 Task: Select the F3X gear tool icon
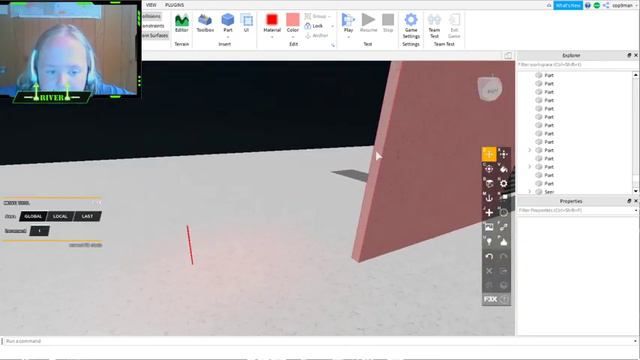pos(504,183)
